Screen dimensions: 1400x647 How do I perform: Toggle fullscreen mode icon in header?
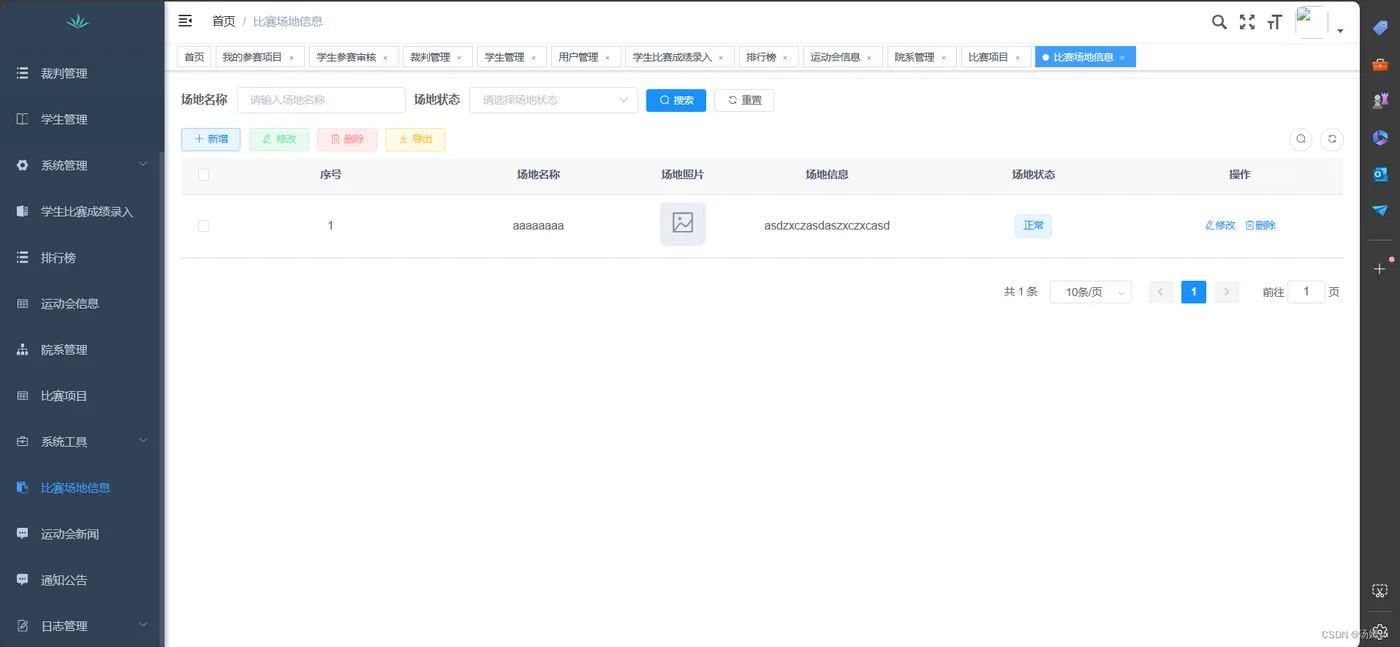coord(1247,22)
